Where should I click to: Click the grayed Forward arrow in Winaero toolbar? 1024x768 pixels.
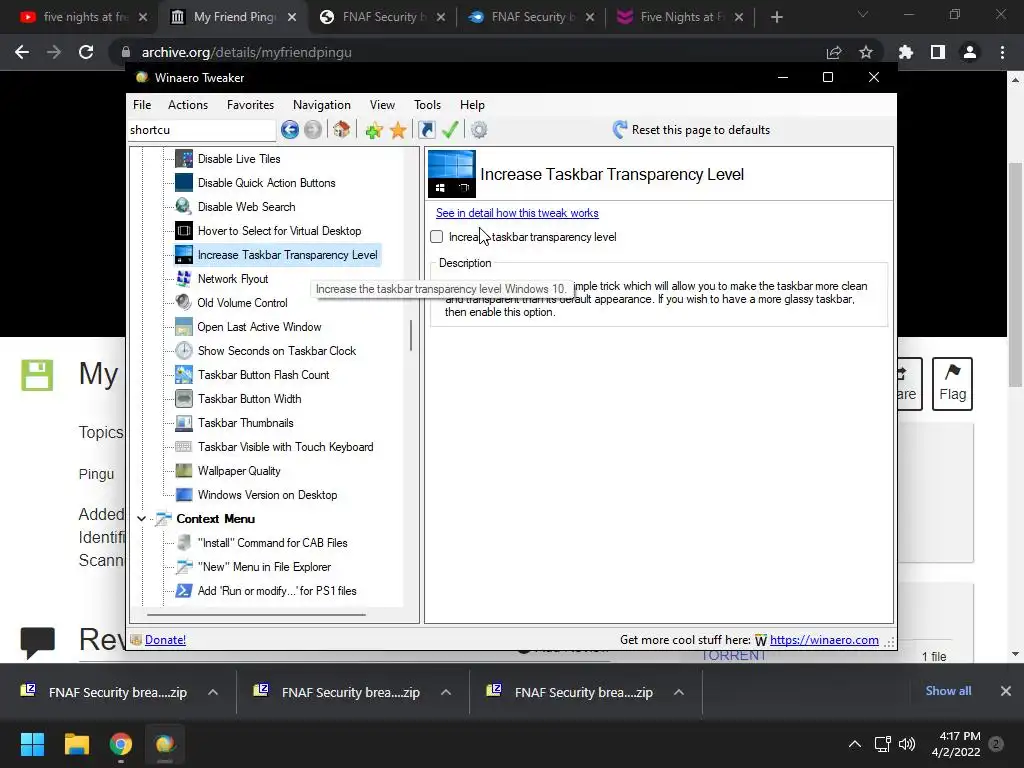313,130
